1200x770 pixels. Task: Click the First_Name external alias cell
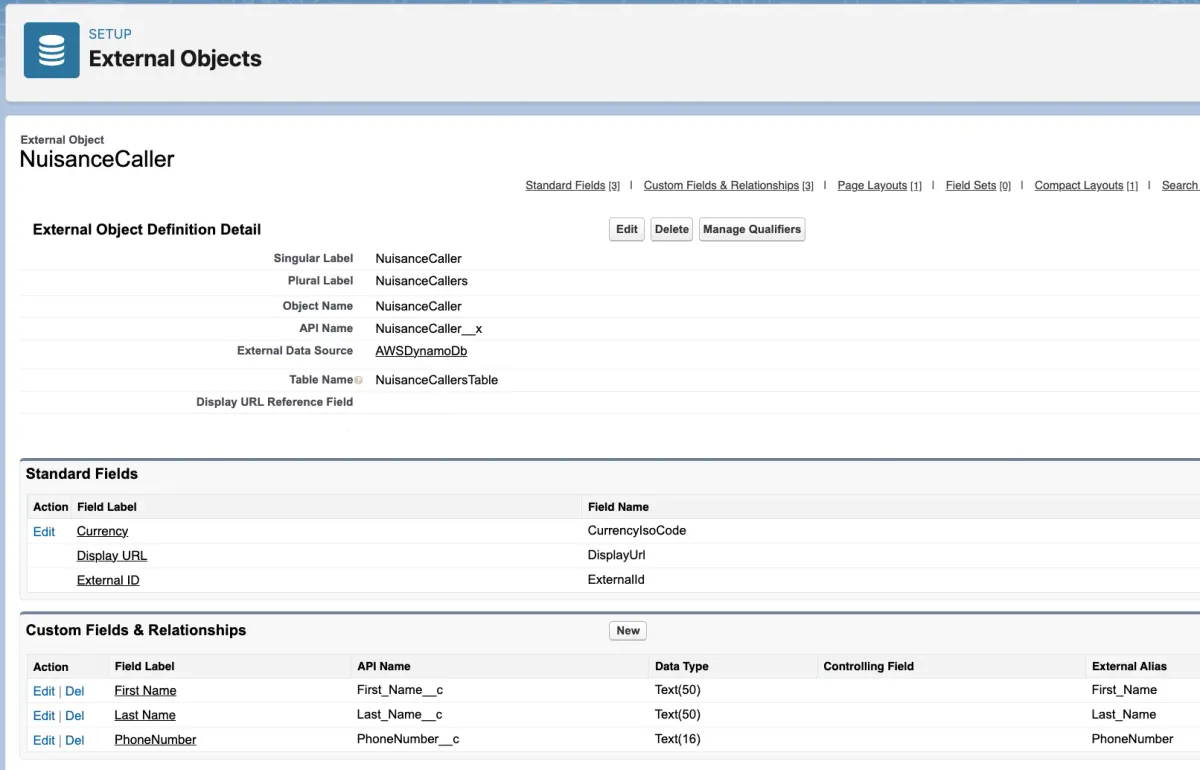pyautogui.click(x=1124, y=690)
